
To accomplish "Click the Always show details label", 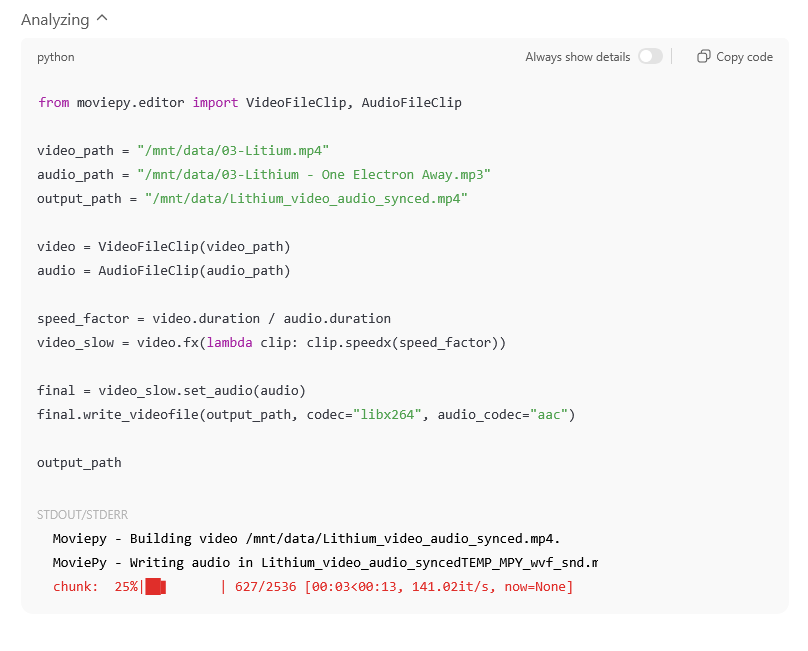I will click(577, 57).
